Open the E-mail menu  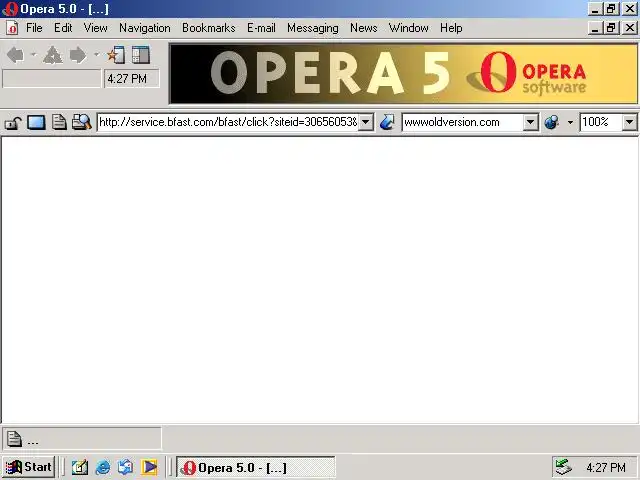(x=261, y=28)
